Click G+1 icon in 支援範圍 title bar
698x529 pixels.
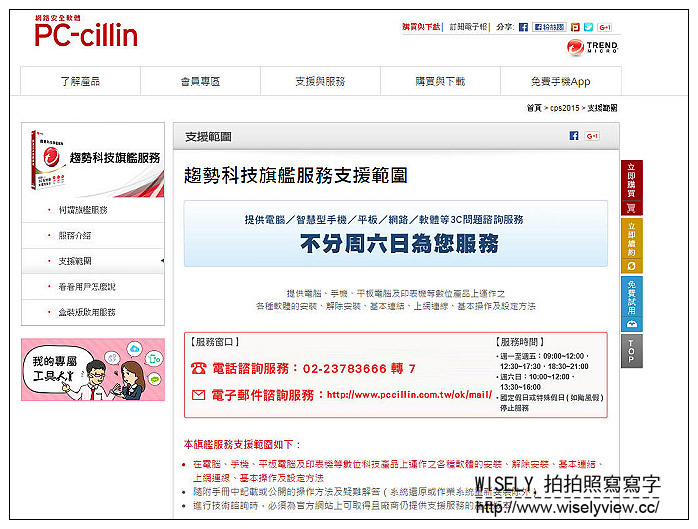coord(592,136)
